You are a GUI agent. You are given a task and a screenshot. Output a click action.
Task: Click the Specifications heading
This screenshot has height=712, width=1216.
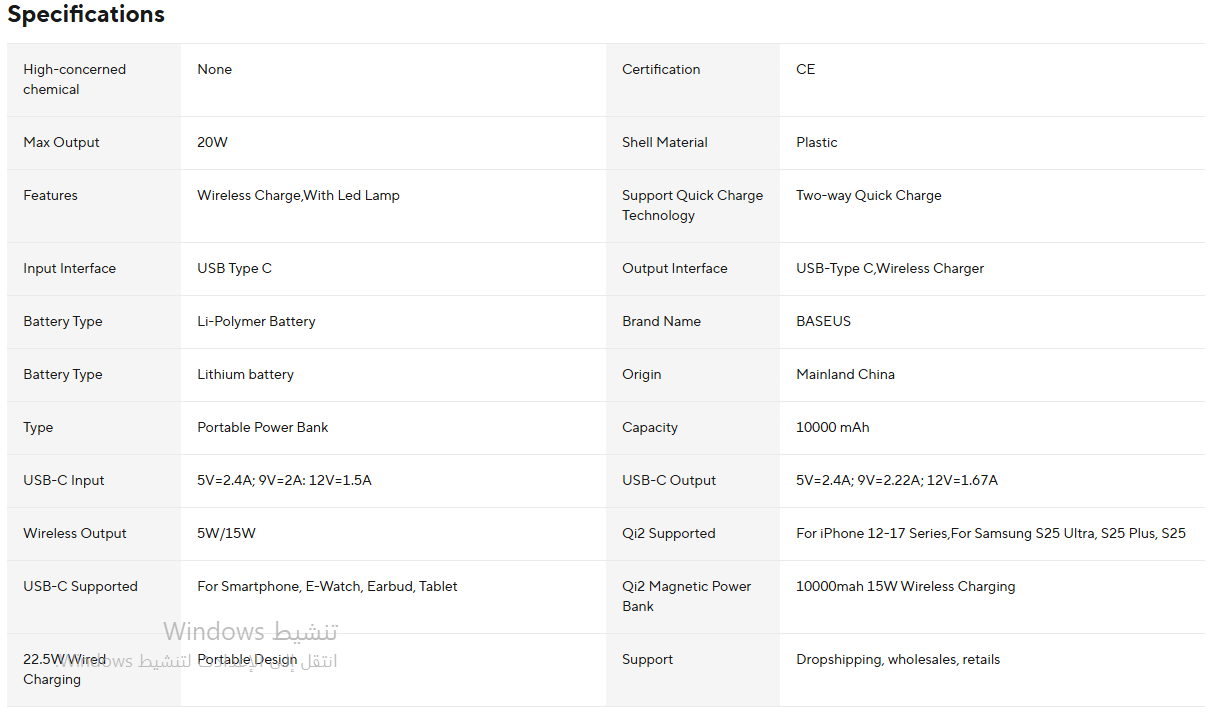click(x=86, y=15)
